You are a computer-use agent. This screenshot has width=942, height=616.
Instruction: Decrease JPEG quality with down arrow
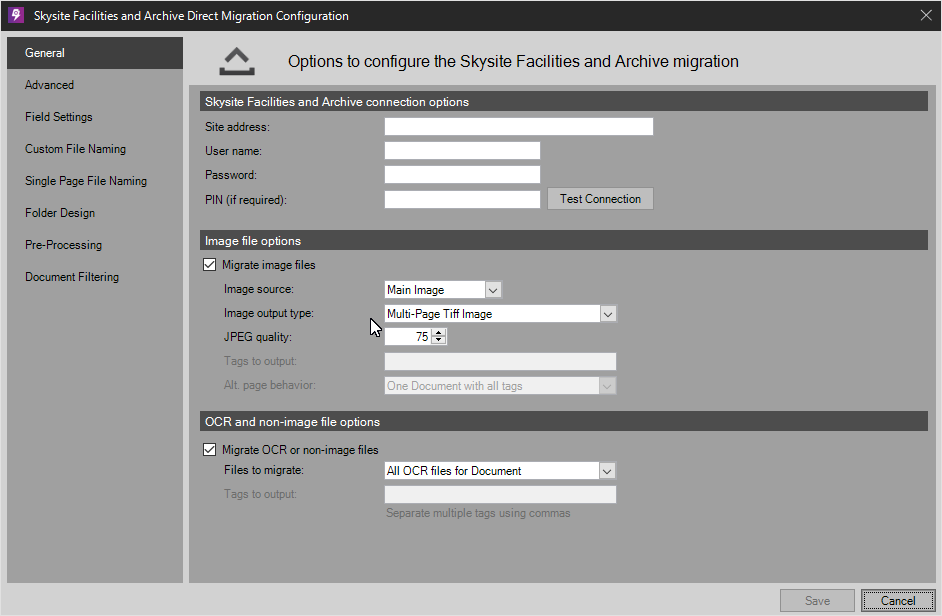439,341
